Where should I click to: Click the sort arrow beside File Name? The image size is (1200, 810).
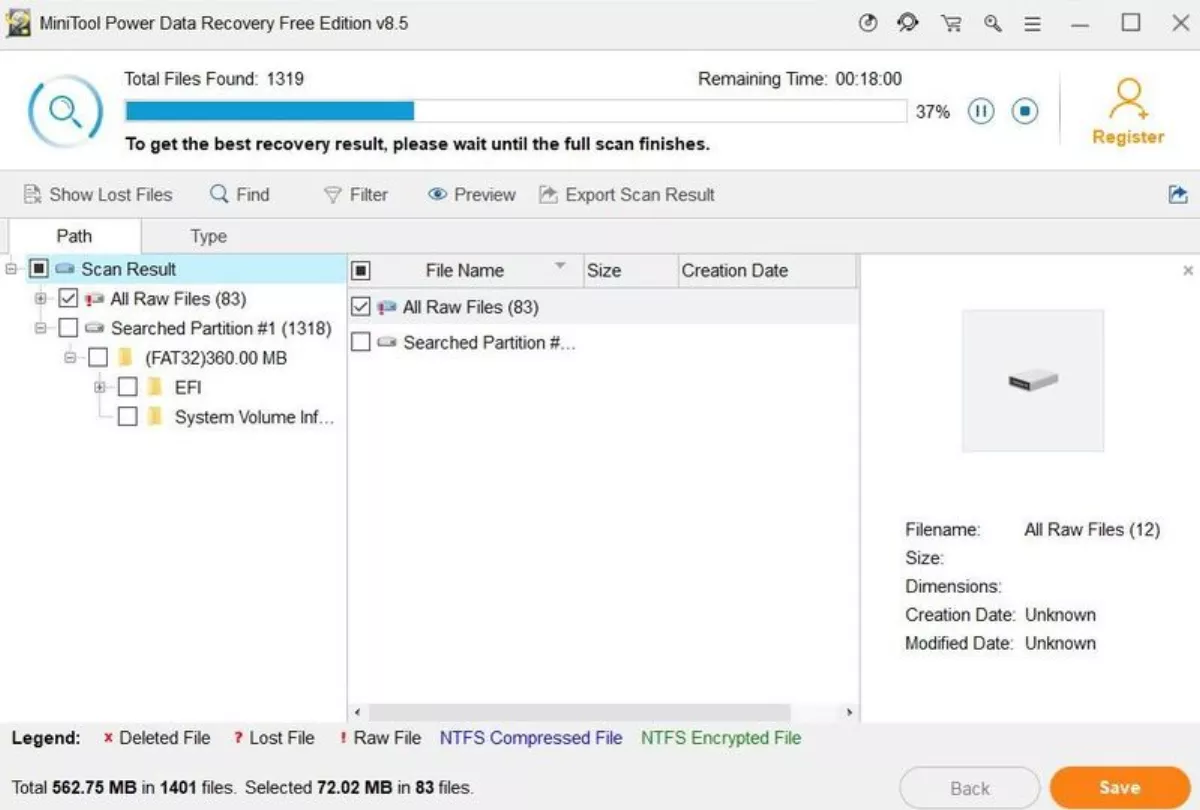point(560,266)
